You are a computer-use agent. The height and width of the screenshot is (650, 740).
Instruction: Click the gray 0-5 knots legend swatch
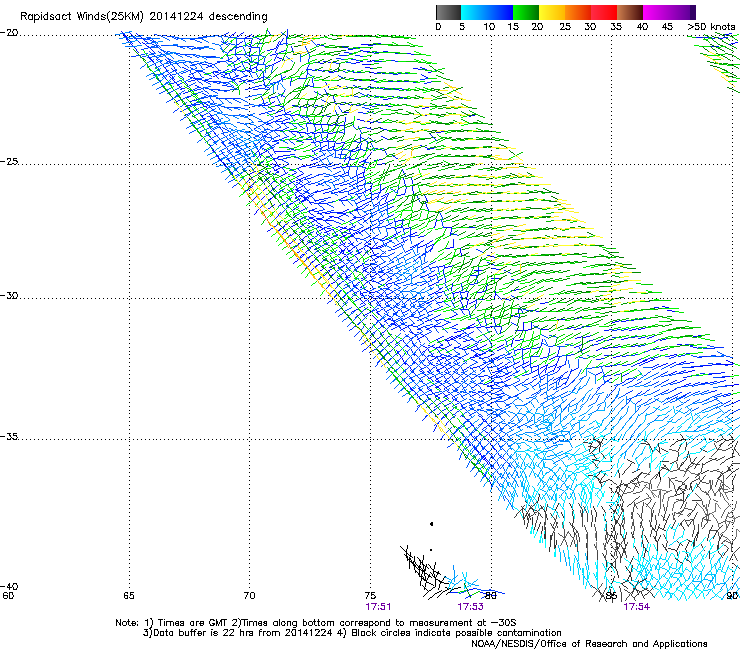pyautogui.click(x=448, y=12)
